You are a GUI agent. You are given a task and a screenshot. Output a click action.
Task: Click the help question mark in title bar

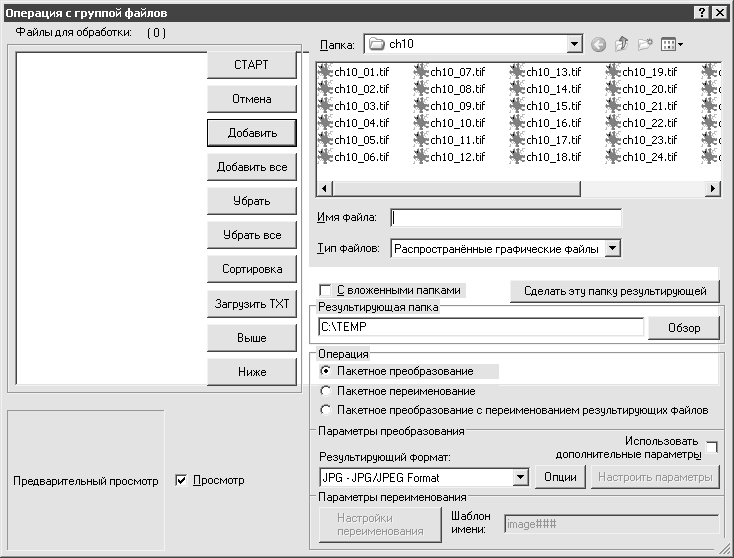pos(701,13)
